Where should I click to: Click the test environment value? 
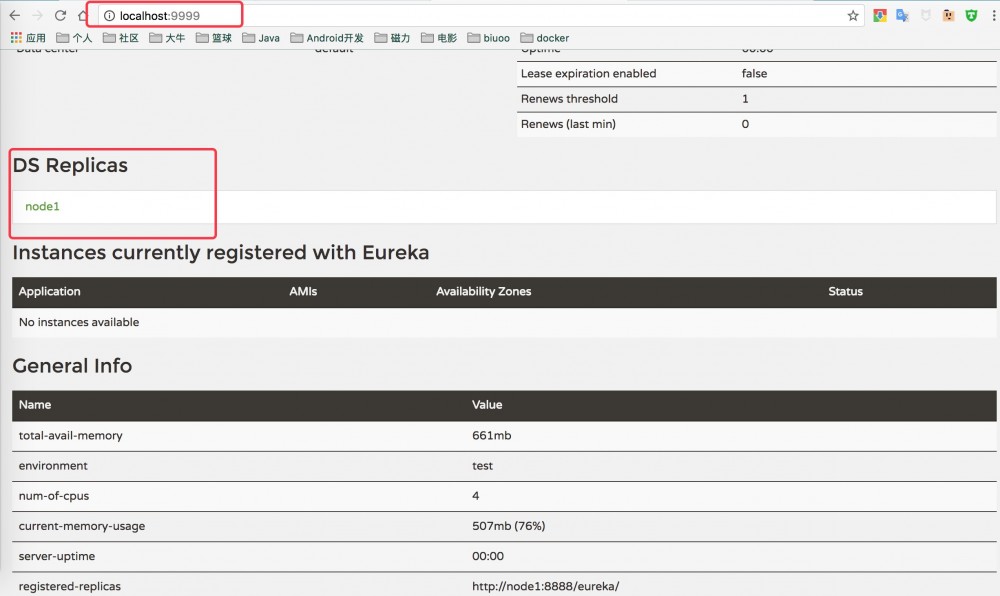[x=482, y=466]
